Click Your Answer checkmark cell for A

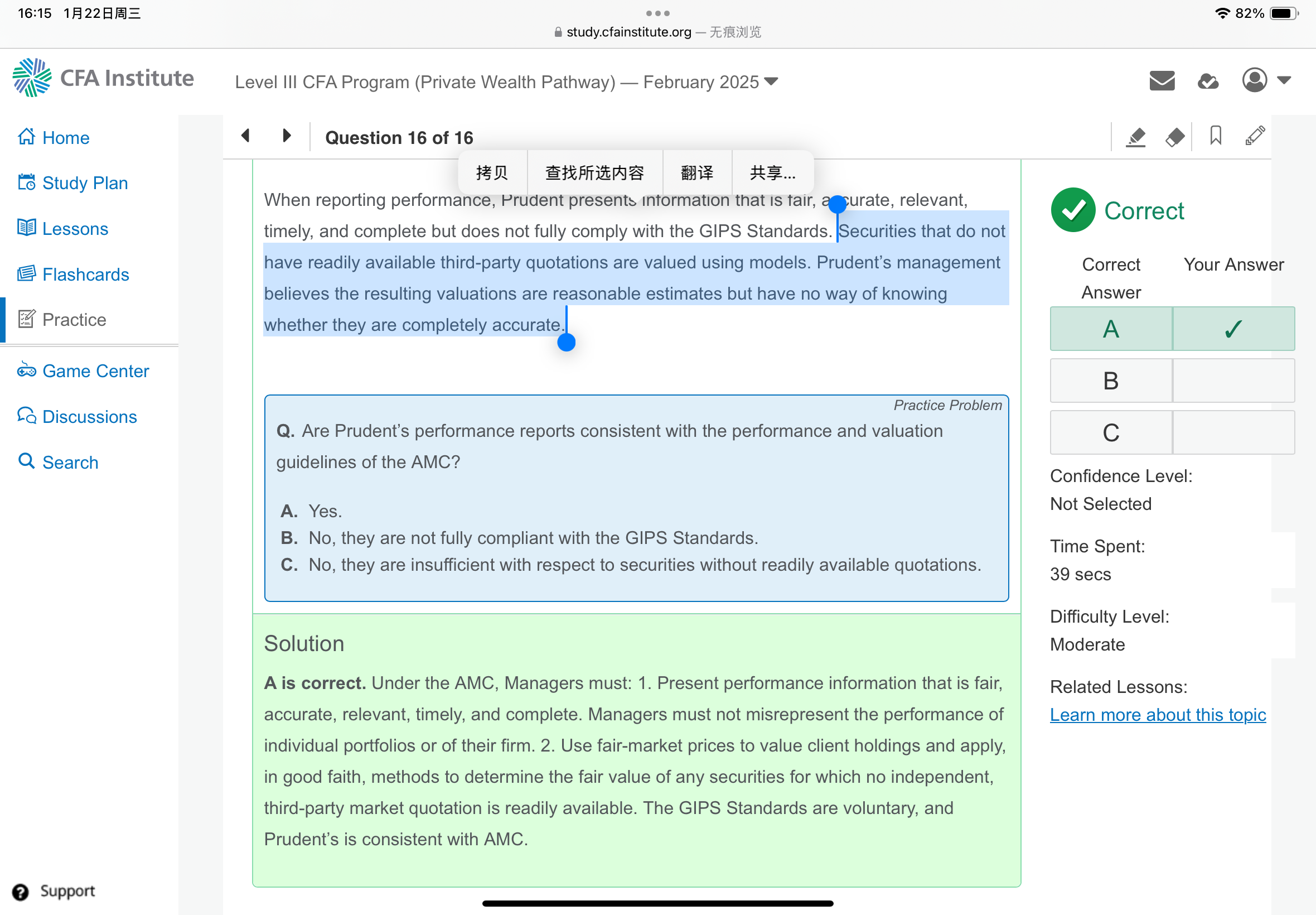point(1233,329)
